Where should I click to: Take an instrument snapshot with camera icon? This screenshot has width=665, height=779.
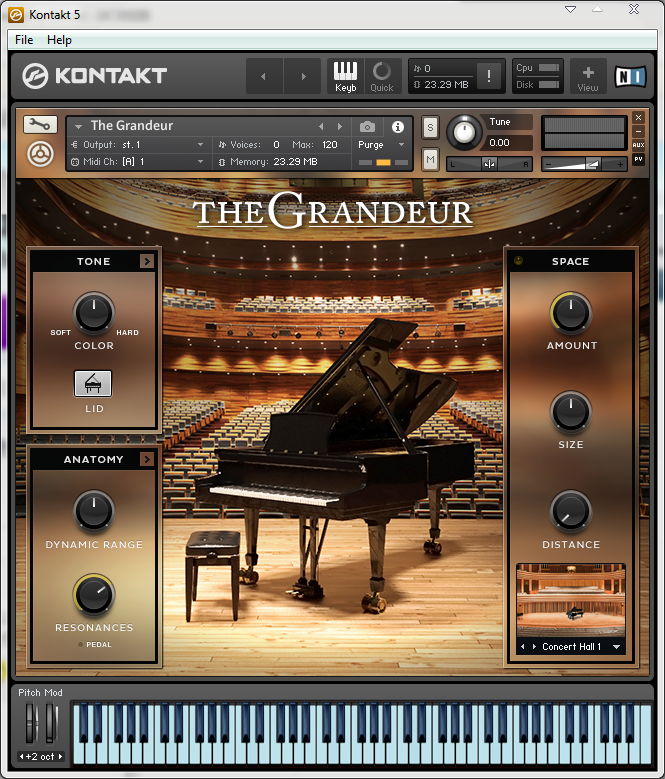(x=367, y=127)
